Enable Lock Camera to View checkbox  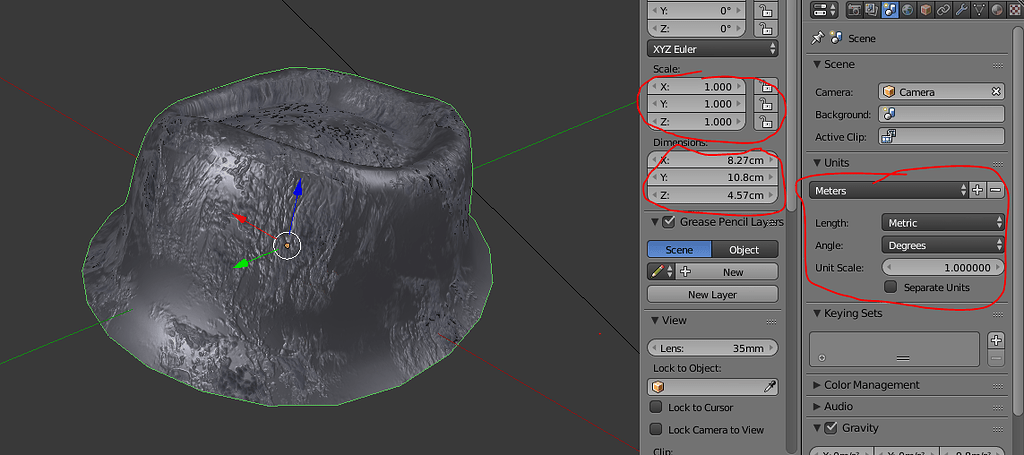[656, 430]
